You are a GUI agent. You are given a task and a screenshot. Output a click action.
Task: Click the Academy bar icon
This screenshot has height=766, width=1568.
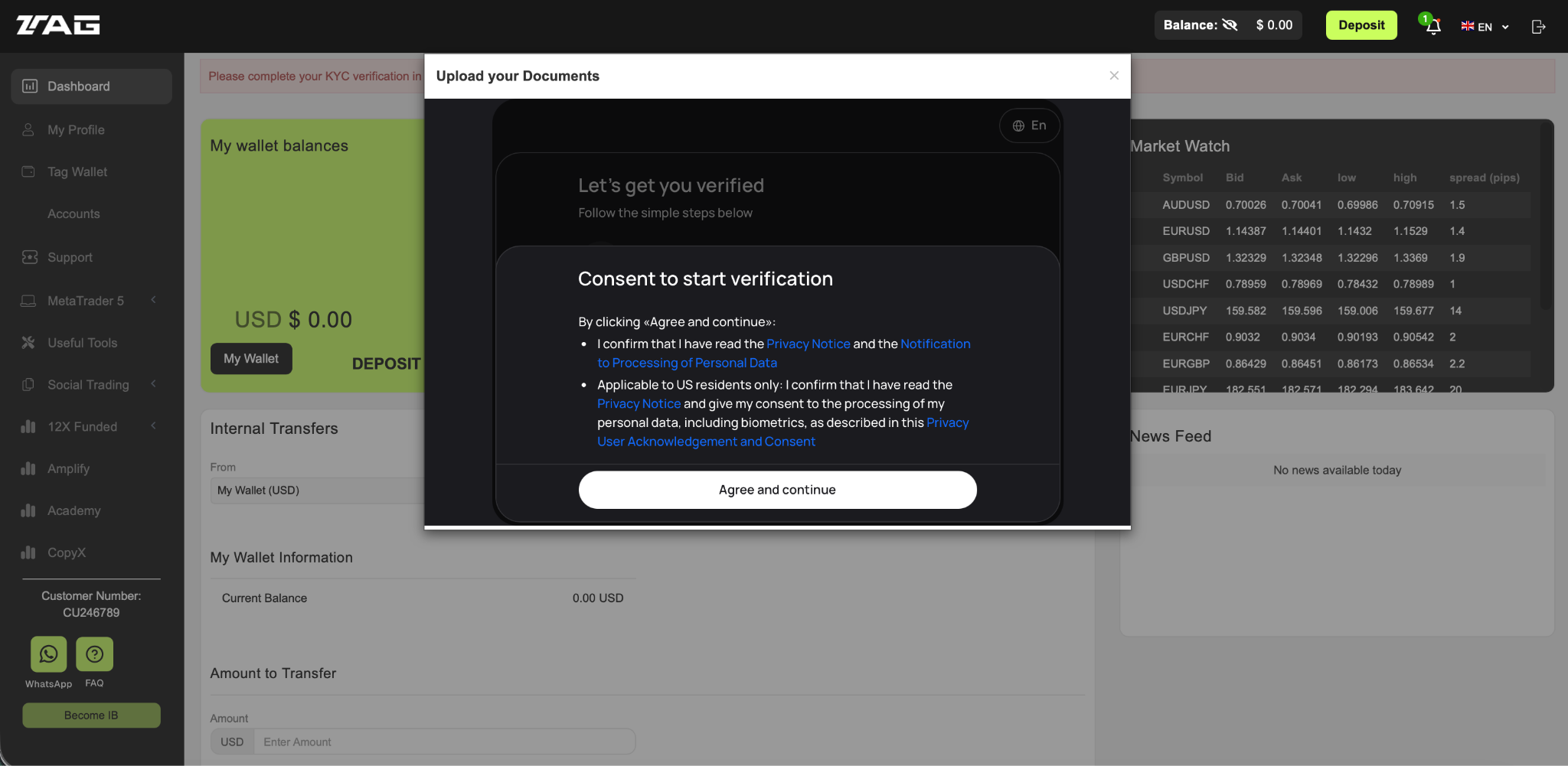(x=28, y=510)
